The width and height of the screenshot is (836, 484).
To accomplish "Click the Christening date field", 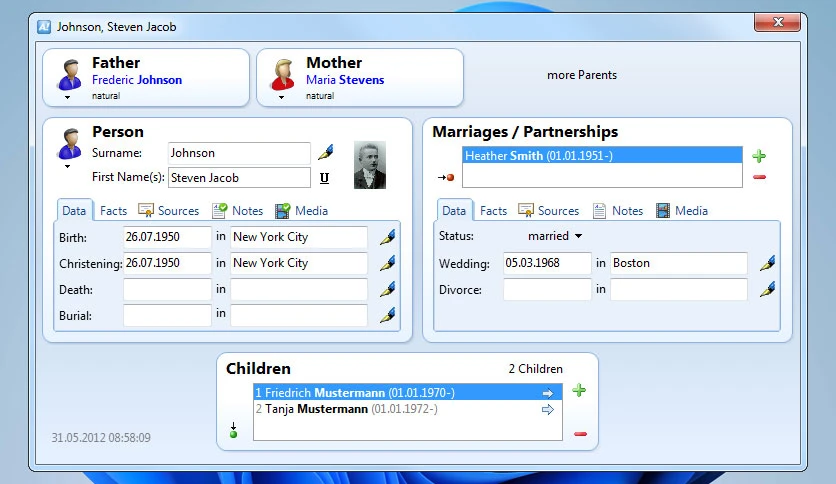I will [x=167, y=263].
